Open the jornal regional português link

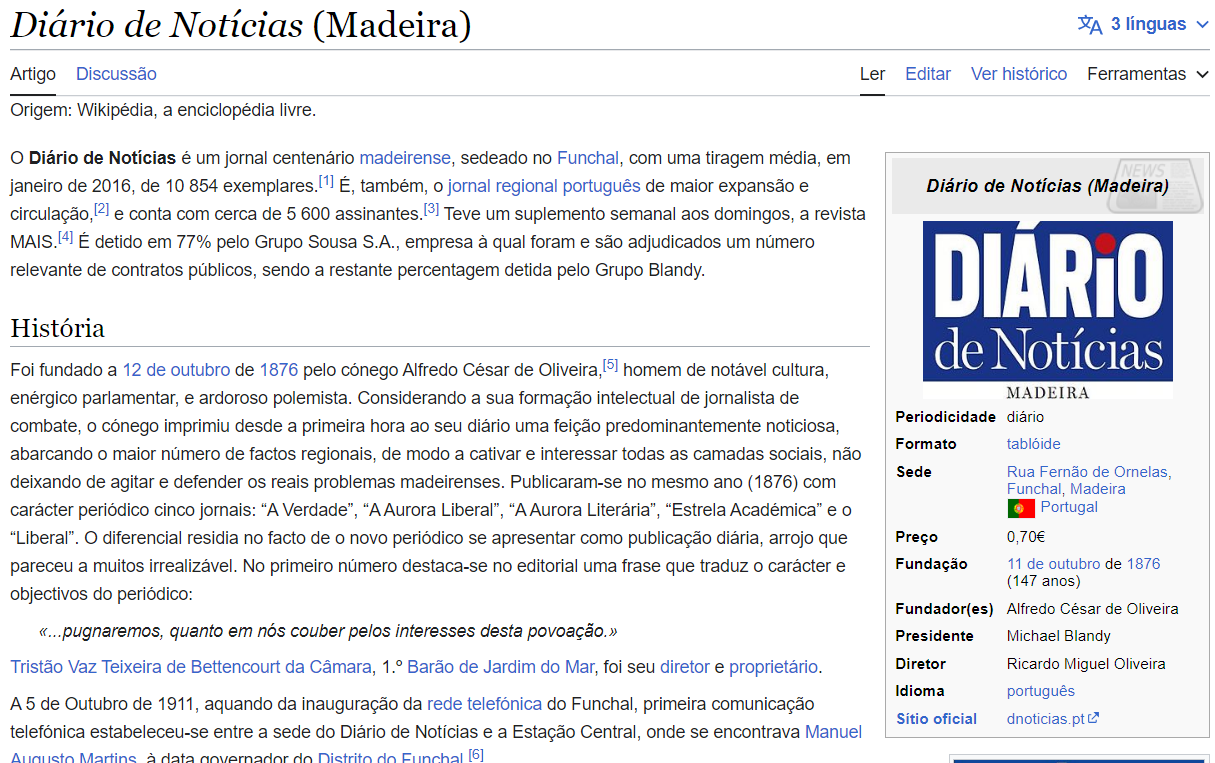544,186
